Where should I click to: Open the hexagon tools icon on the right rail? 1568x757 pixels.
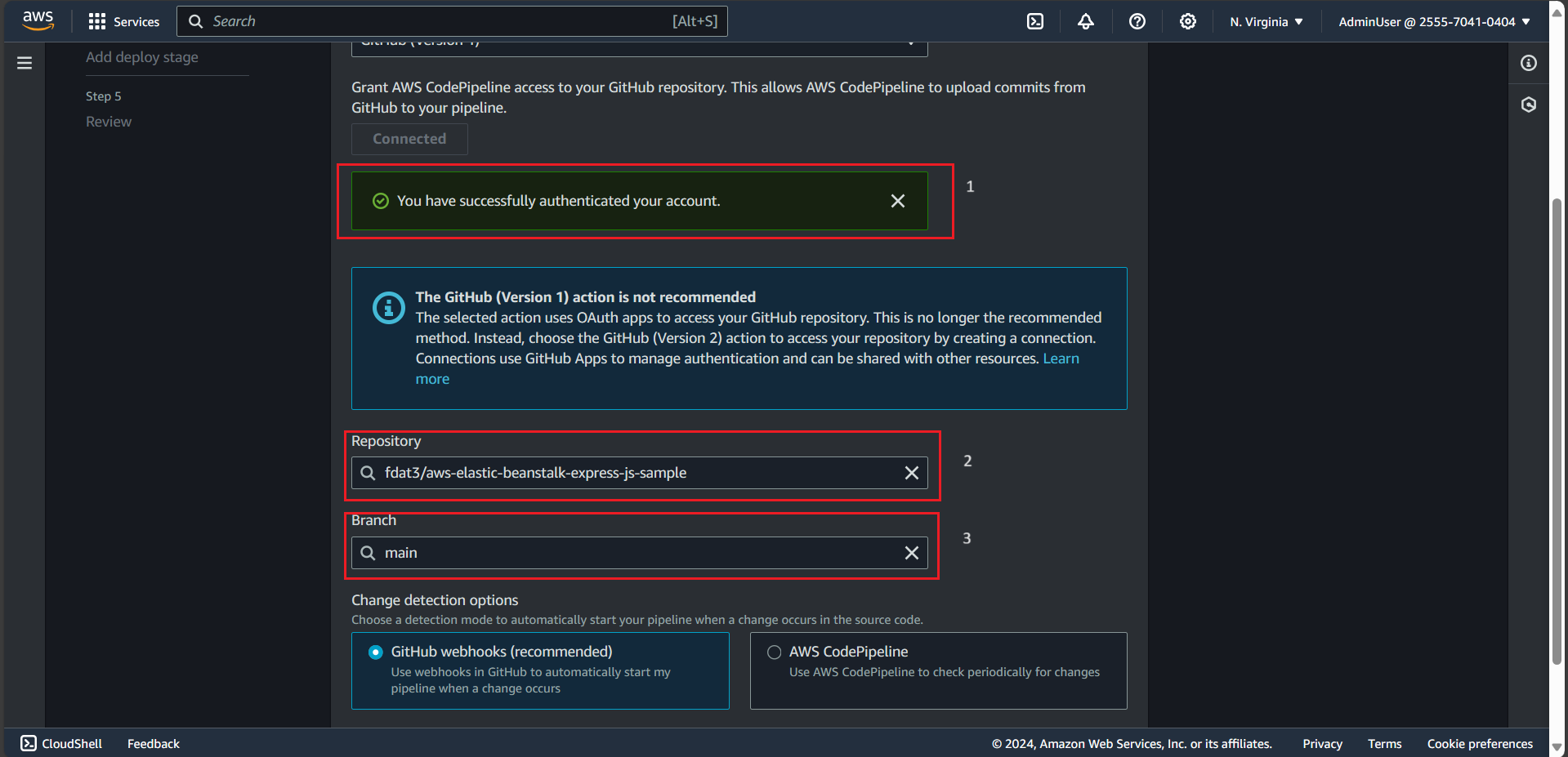[x=1529, y=105]
